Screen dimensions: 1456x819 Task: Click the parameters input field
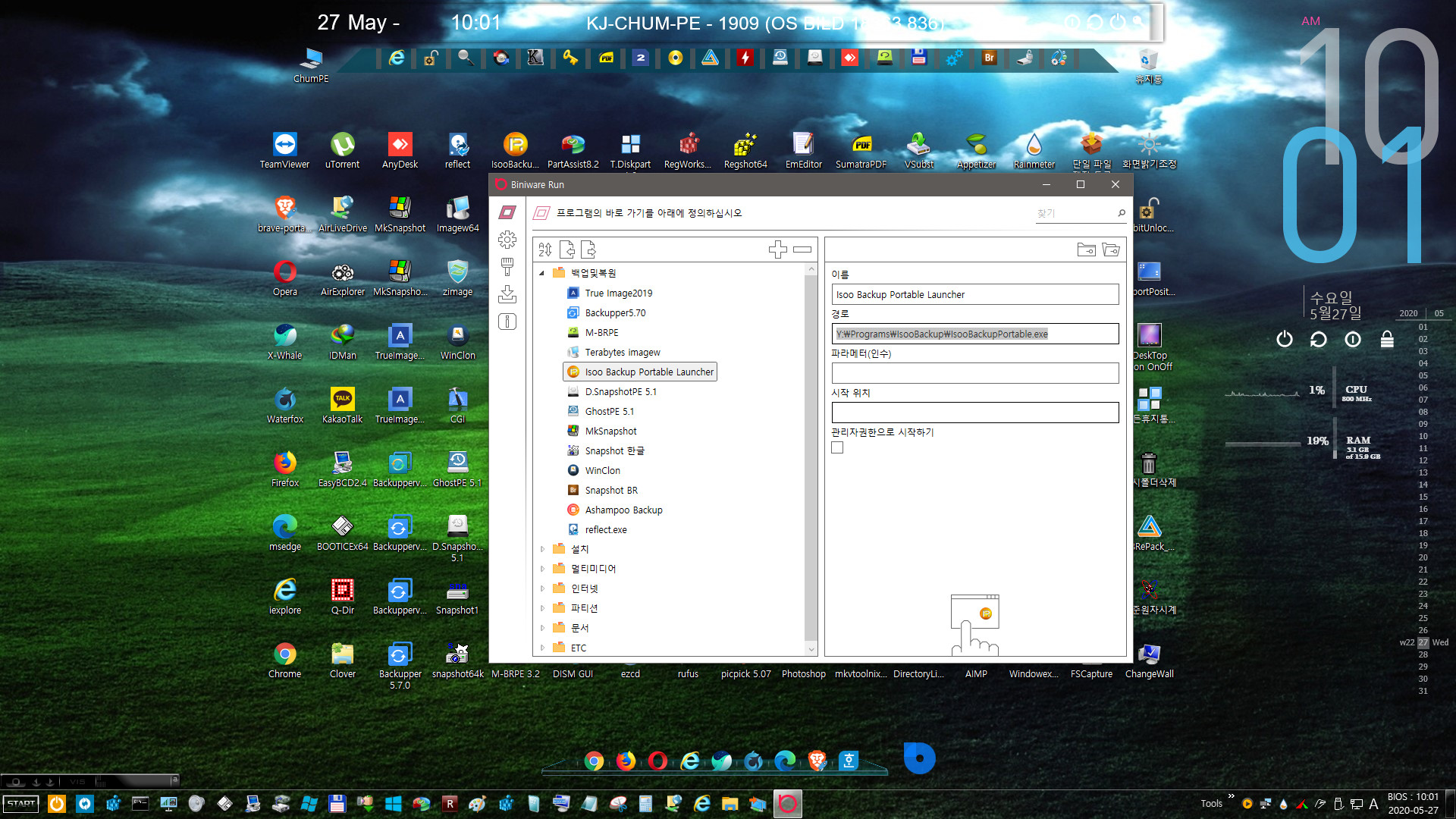click(975, 373)
